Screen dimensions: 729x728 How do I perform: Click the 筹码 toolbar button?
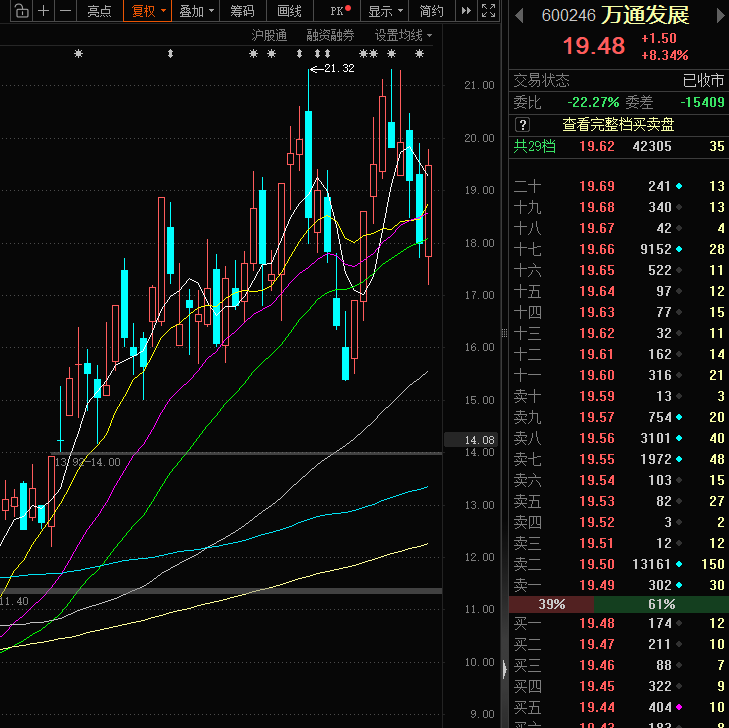242,11
